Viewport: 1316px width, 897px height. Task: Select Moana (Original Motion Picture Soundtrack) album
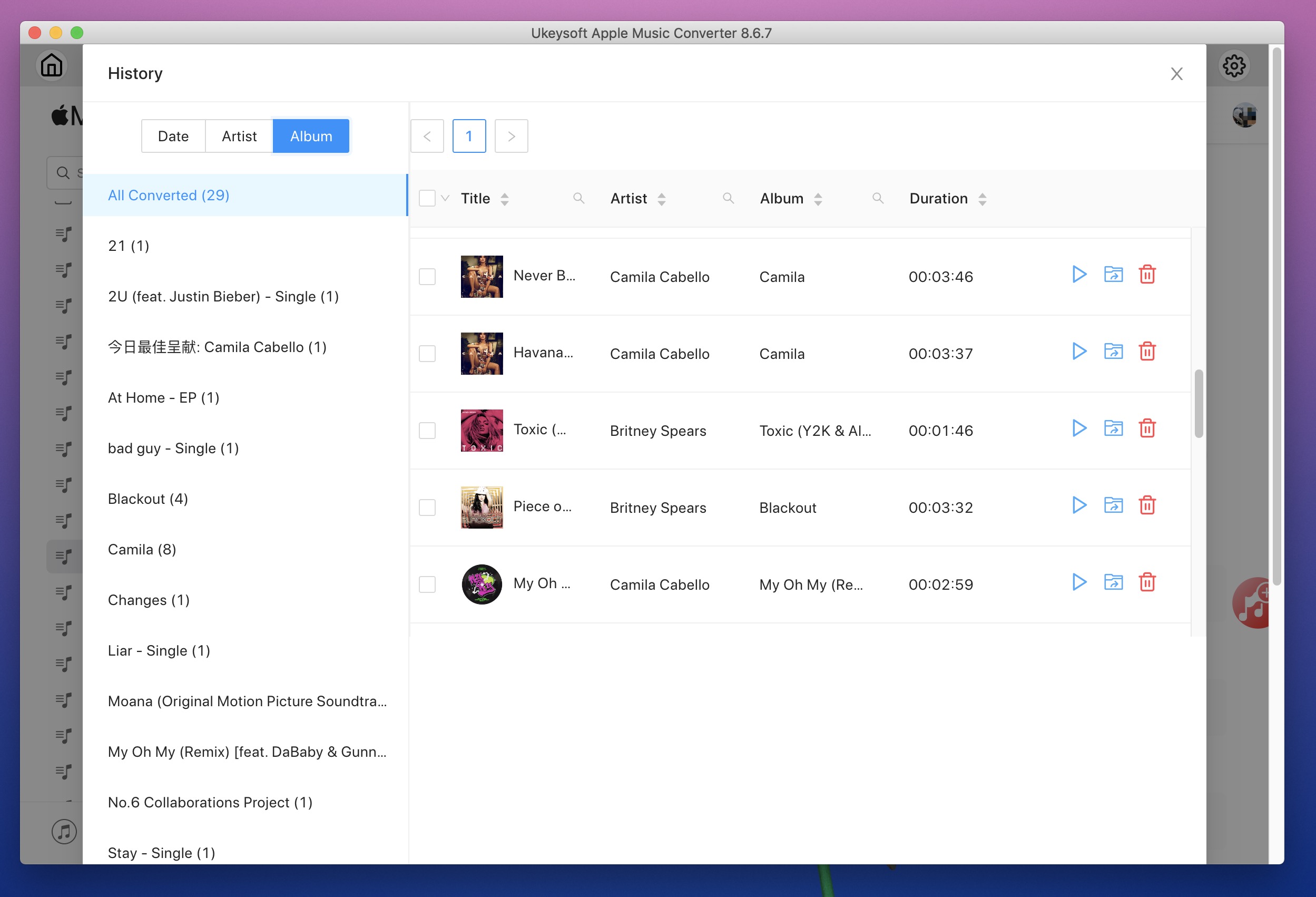245,701
